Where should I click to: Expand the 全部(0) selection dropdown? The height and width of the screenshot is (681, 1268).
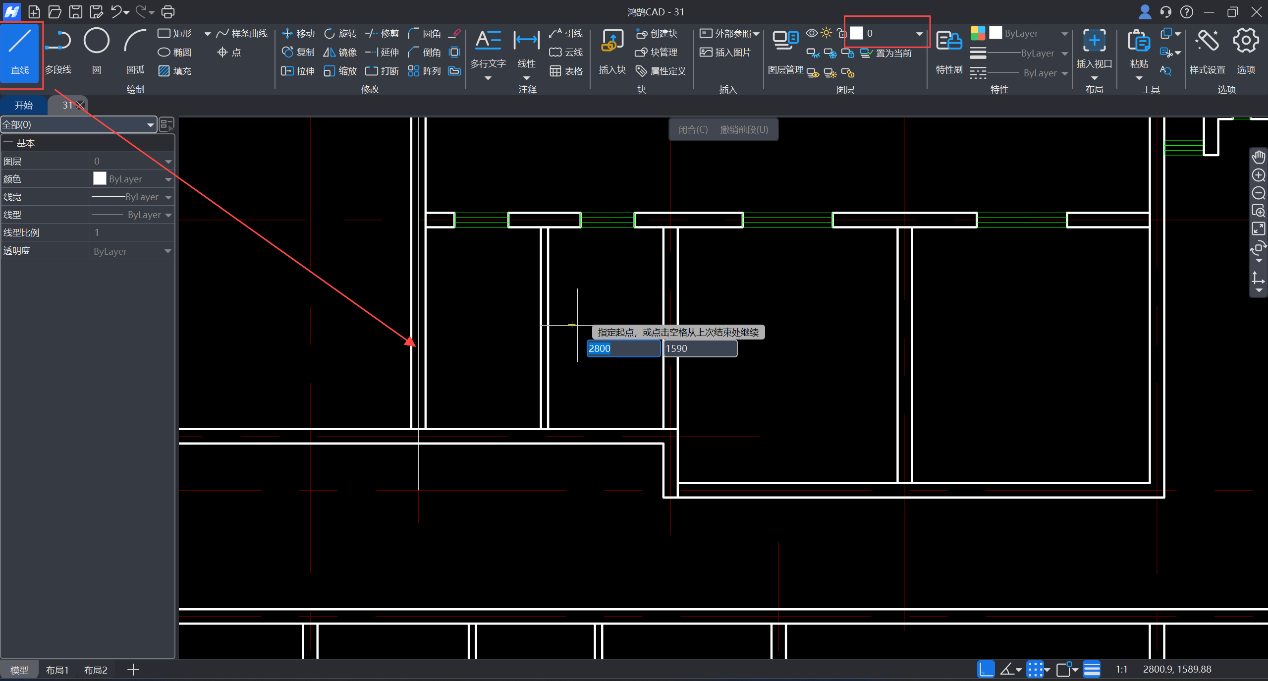pos(150,125)
